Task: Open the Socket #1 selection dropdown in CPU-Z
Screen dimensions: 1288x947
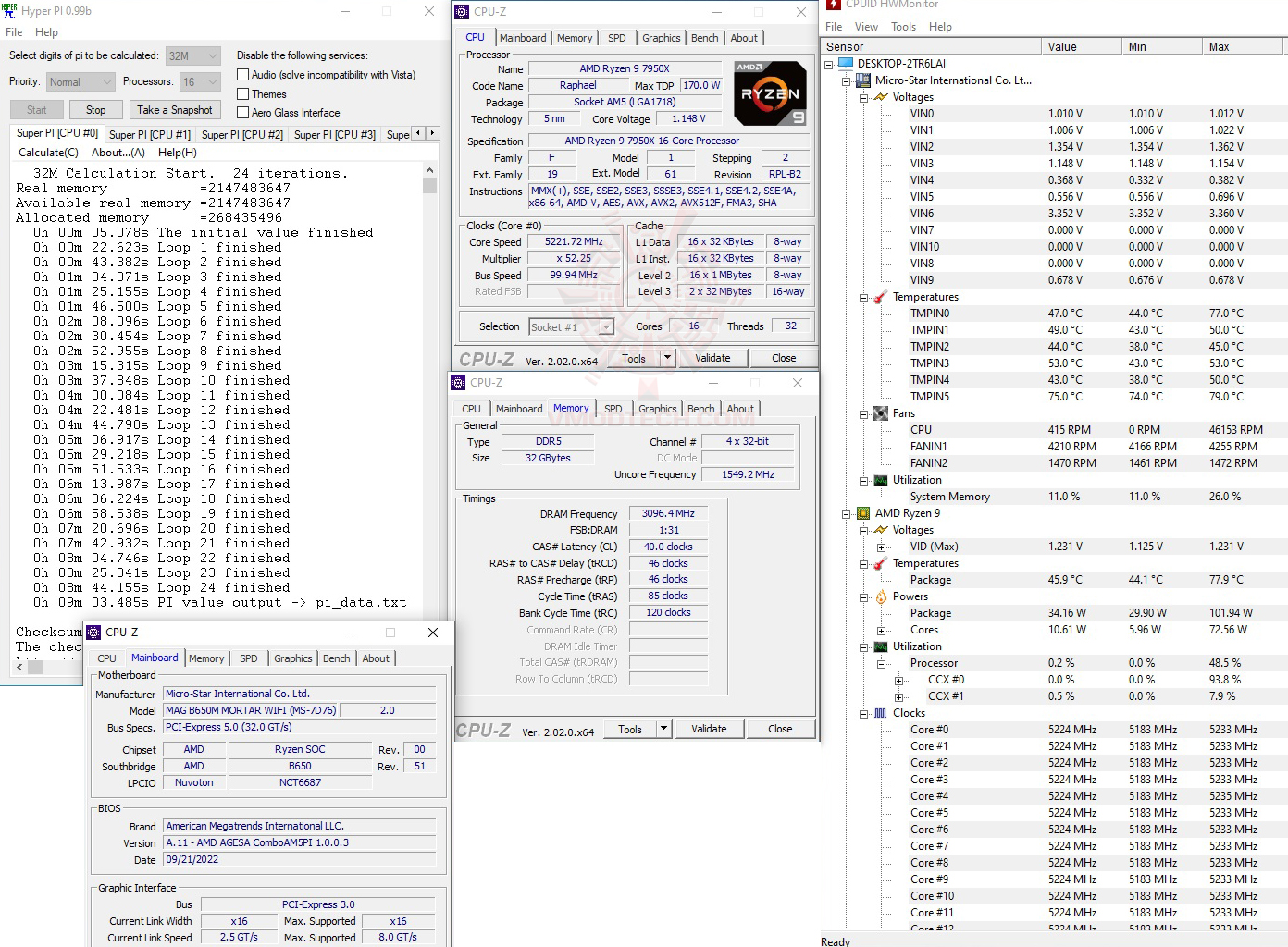Action: coord(605,326)
